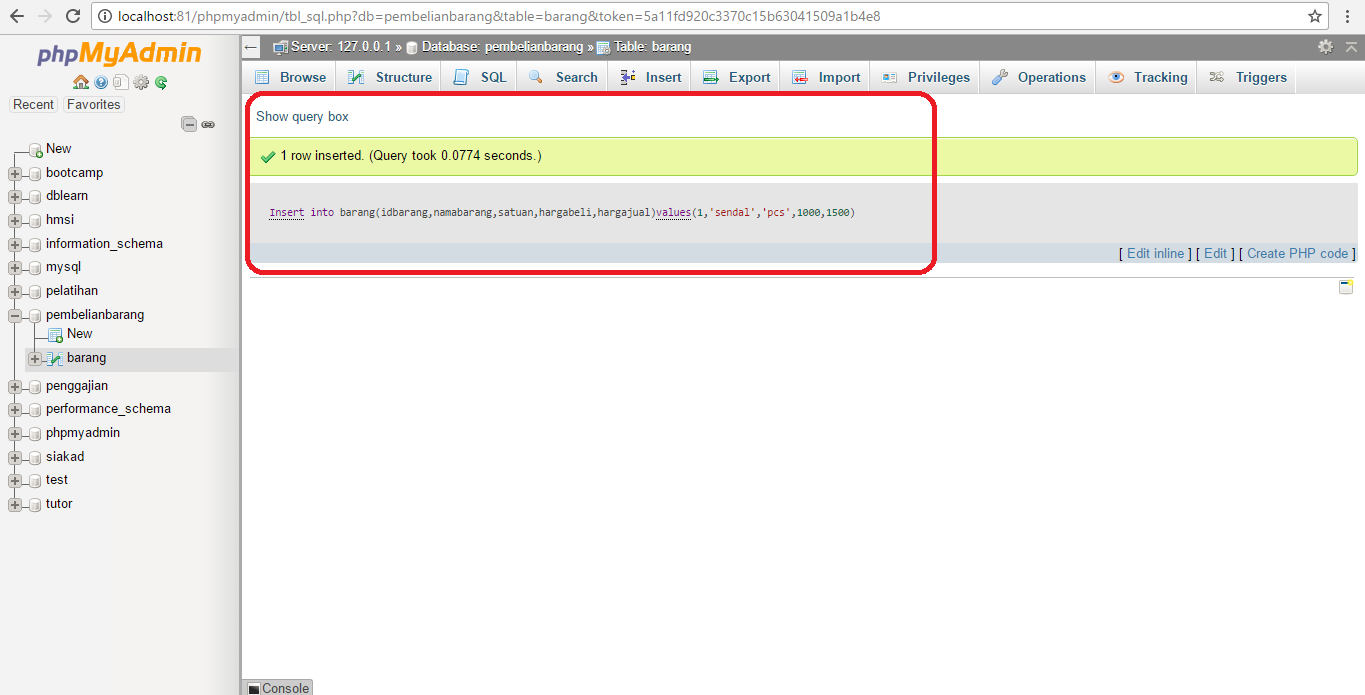Unlink the navigation panel databases

click(x=208, y=124)
